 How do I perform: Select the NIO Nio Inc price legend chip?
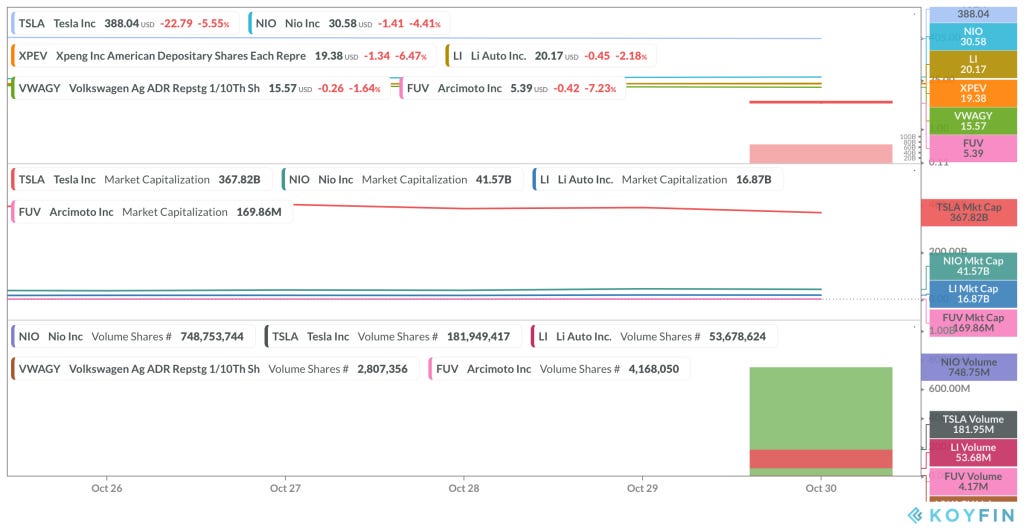click(349, 24)
